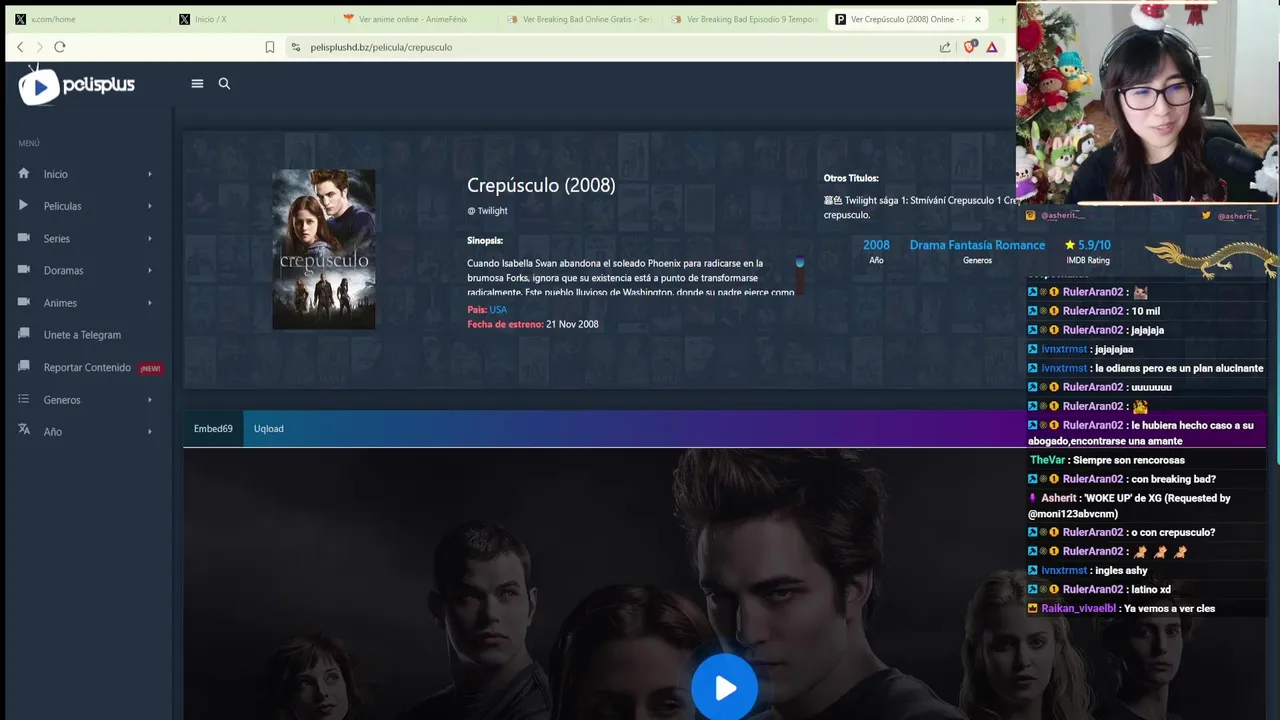Switch to Breaking Bad Episodio 9 tab
The image size is (1280, 720).
(x=742, y=19)
